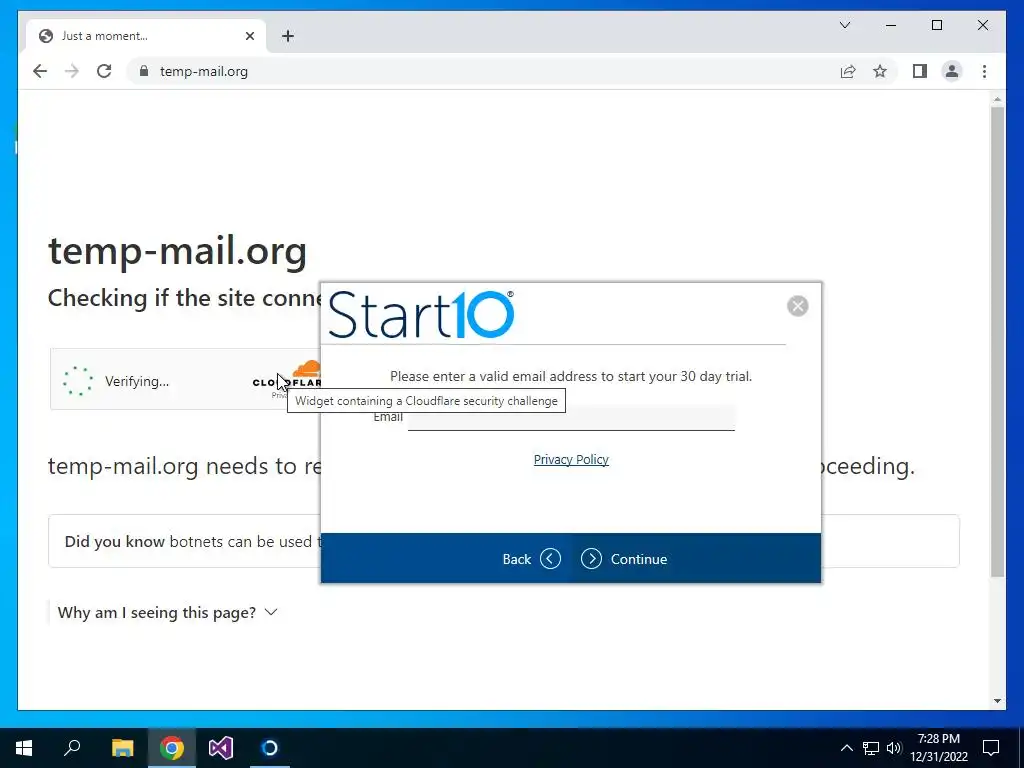Click scrollbar up arrow
Viewport: 1024px width, 768px height.
coord(997,99)
